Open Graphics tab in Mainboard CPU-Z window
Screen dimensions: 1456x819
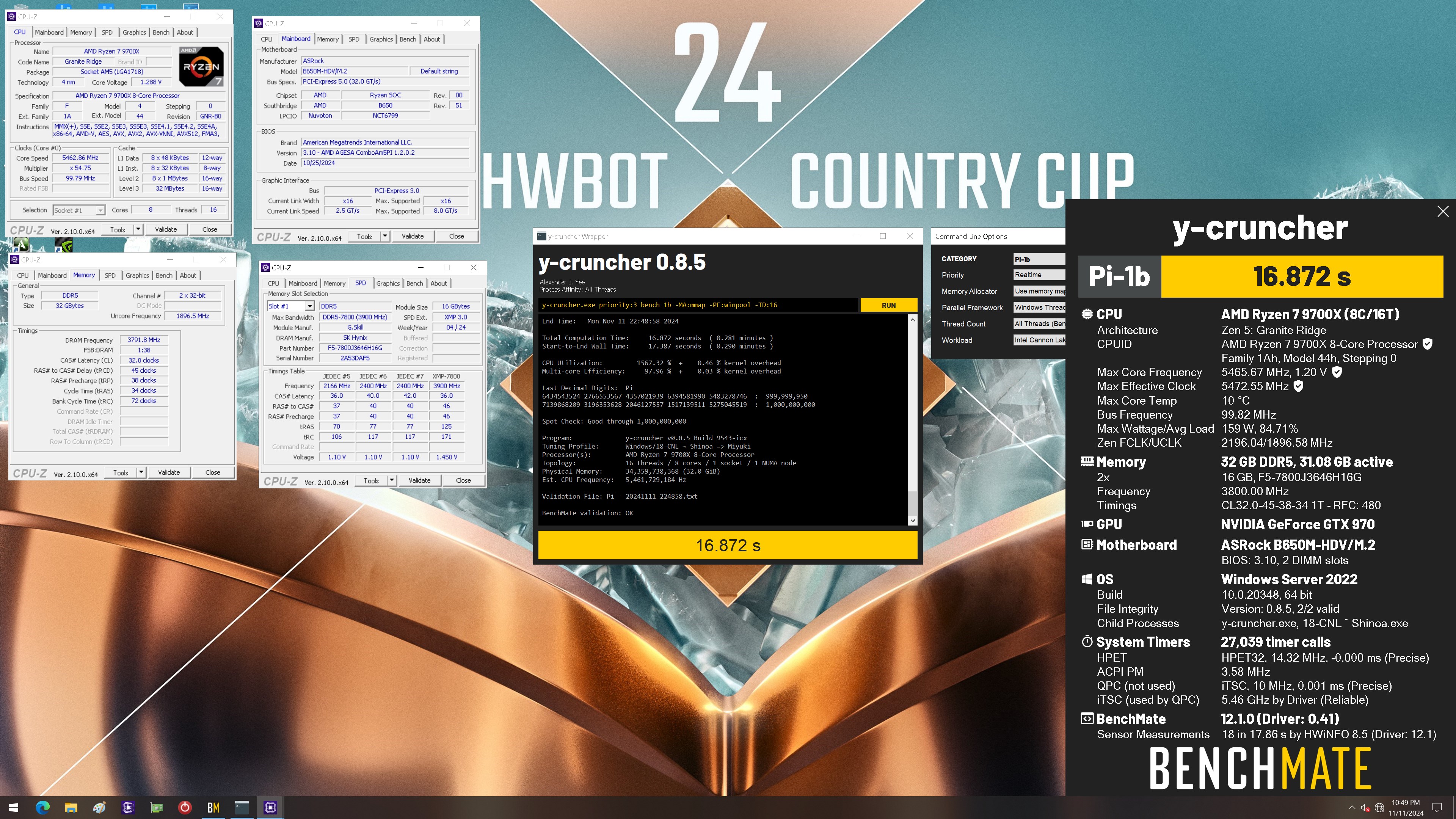tap(381, 39)
